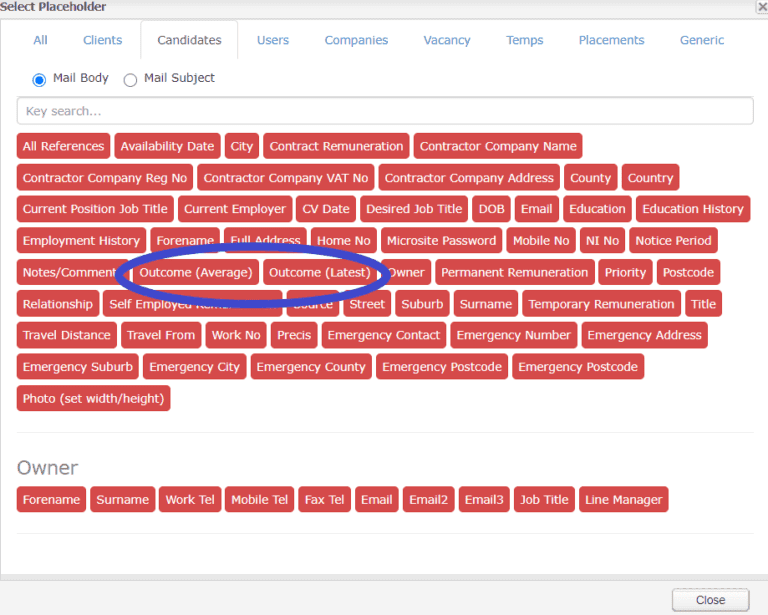
Task: Open the Placements tab
Action: point(611,40)
